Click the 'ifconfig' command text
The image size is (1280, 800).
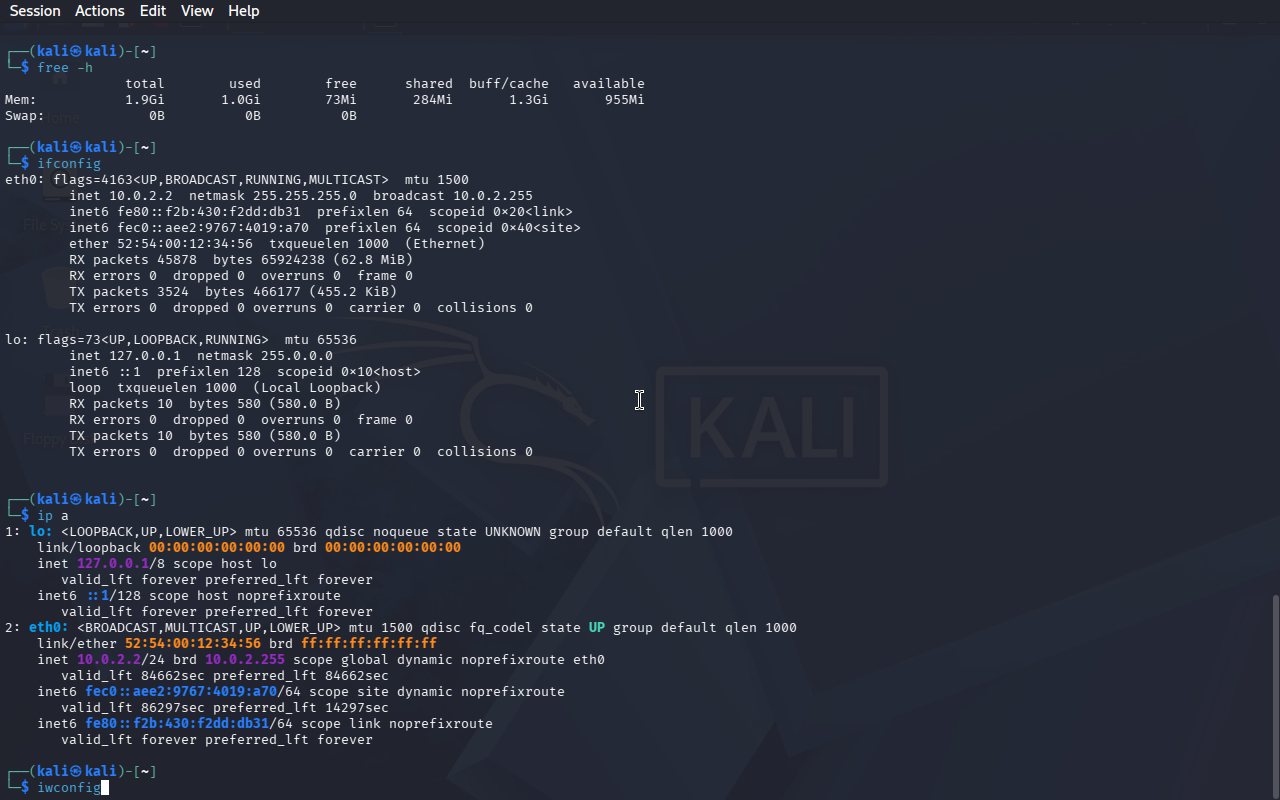(x=69, y=163)
